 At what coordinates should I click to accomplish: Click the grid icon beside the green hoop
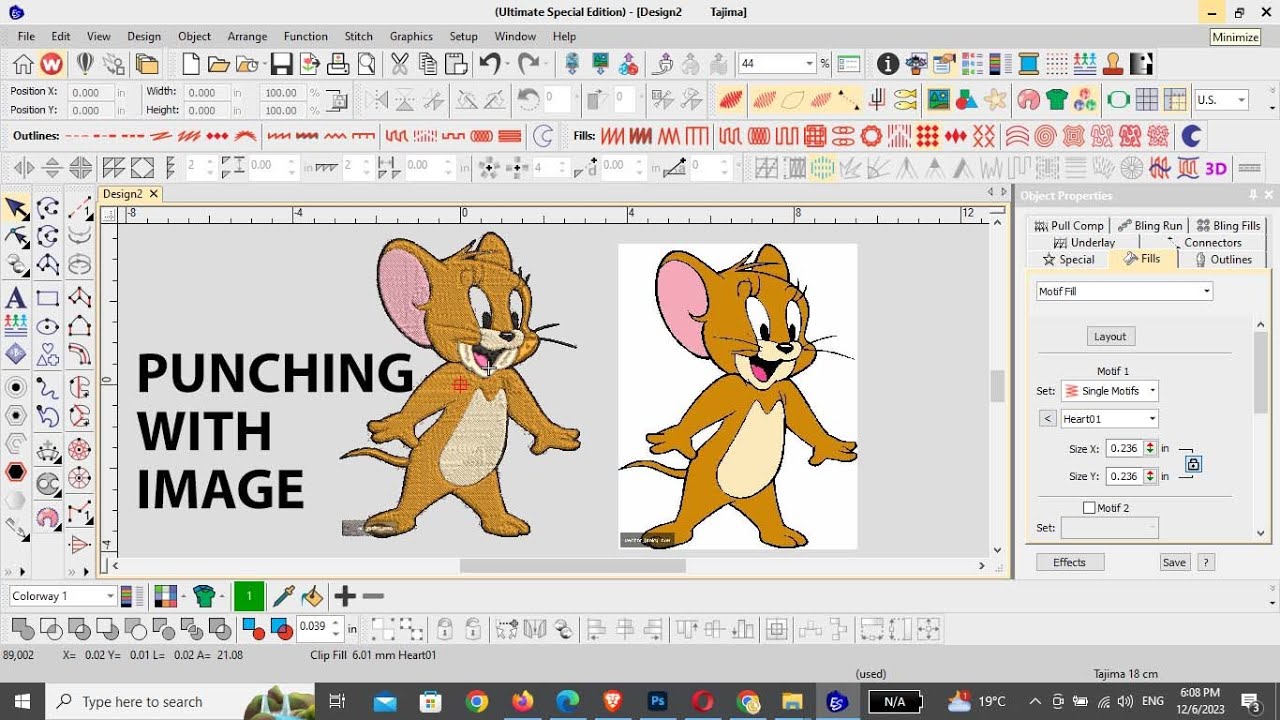coord(1147,99)
